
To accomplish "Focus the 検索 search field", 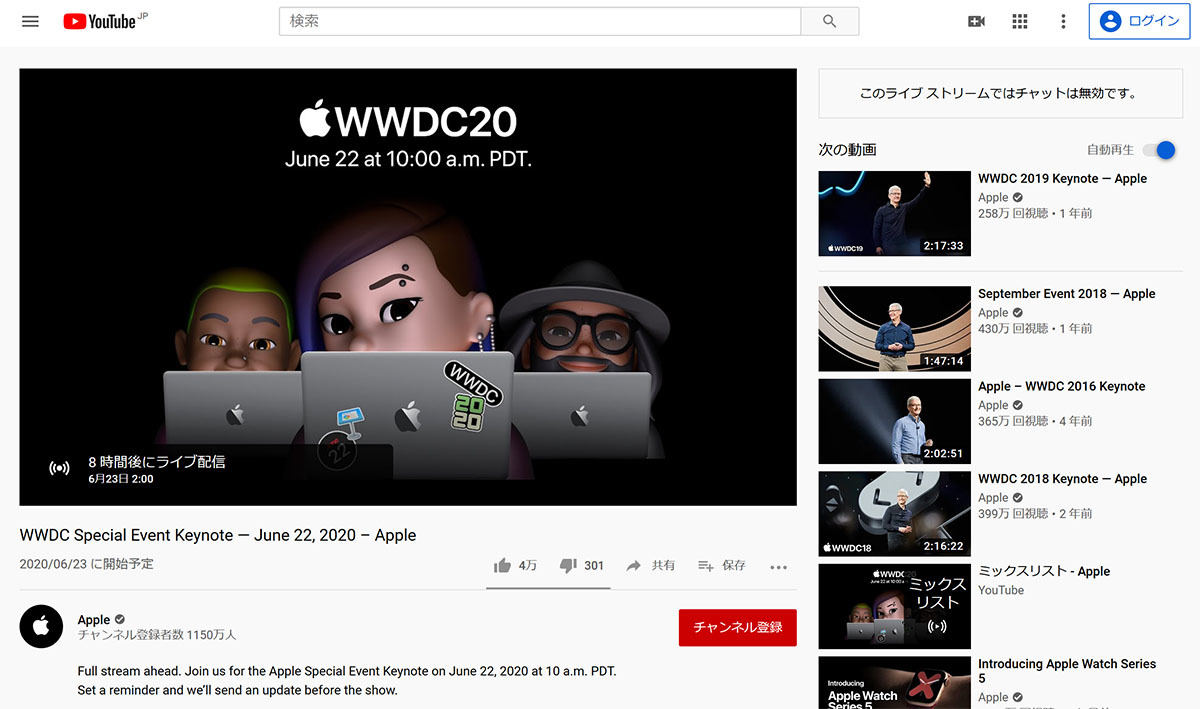I will (540, 21).
